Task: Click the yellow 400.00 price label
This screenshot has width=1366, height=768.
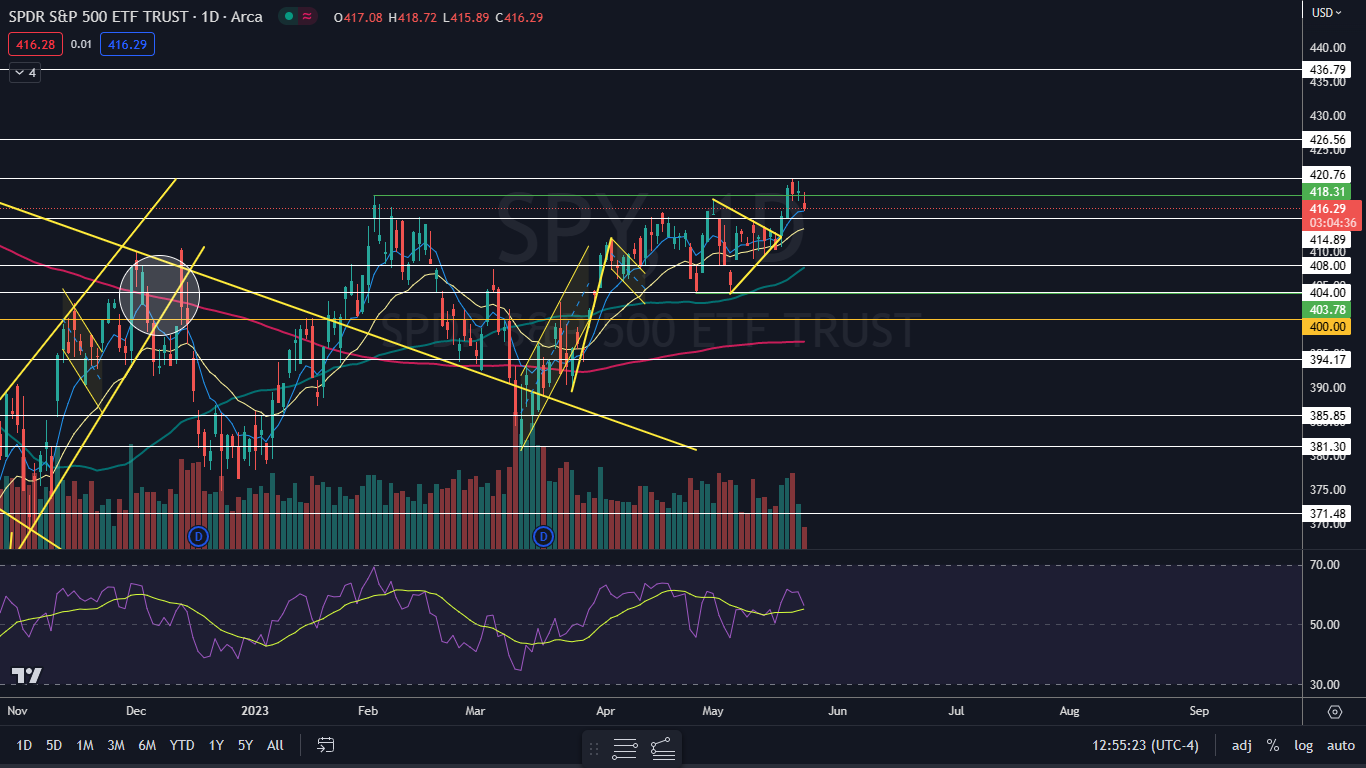Action: 1328,327
